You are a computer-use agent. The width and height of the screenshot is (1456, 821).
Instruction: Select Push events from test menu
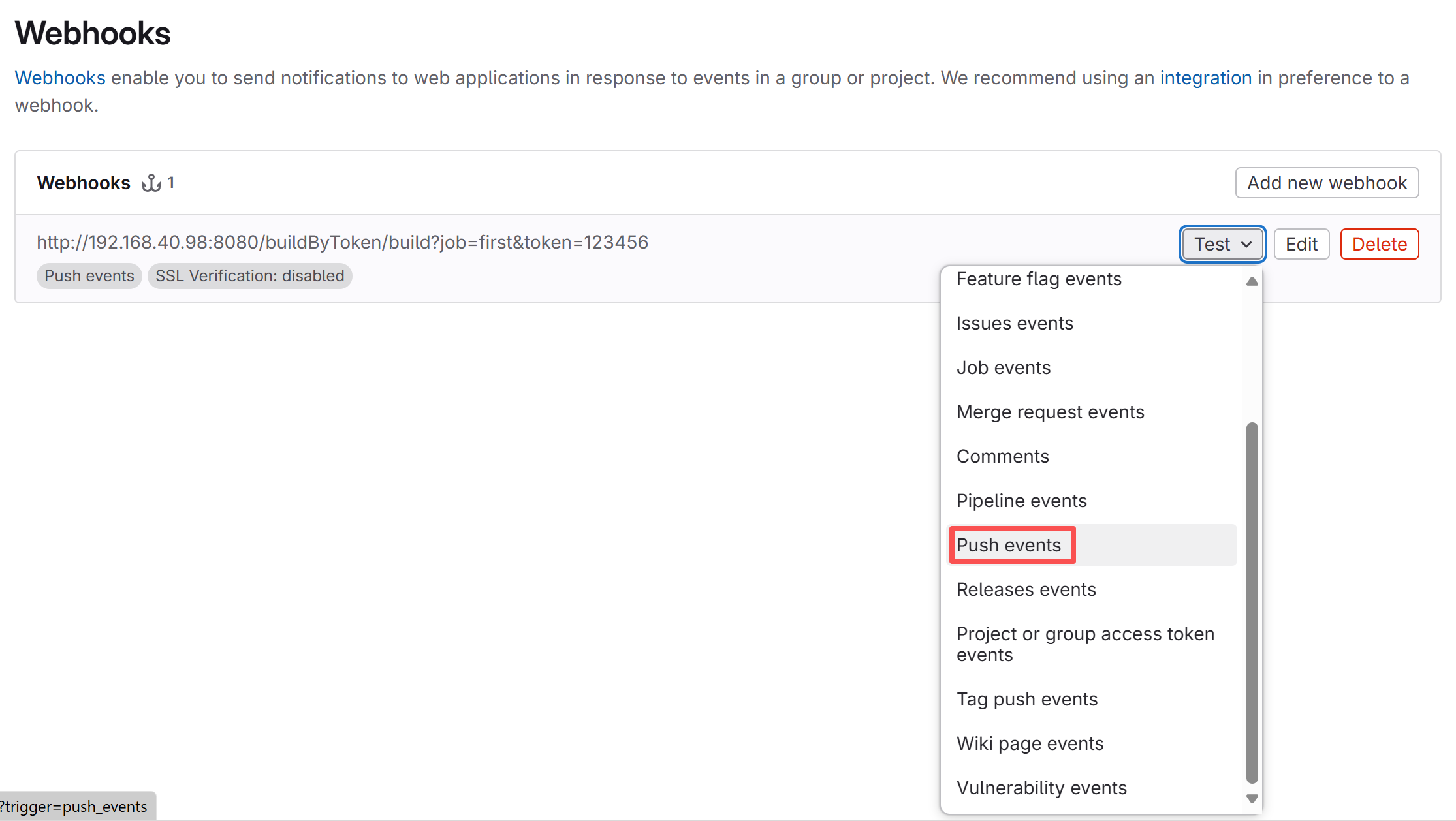1009,545
